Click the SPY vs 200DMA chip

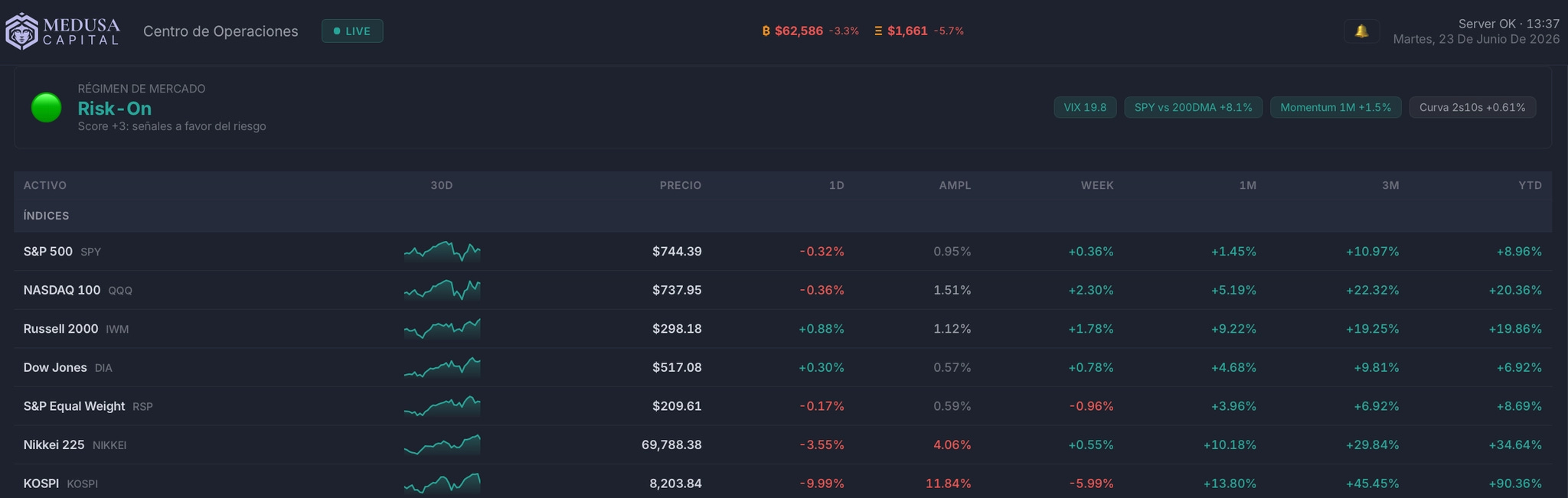click(1193, 107)
